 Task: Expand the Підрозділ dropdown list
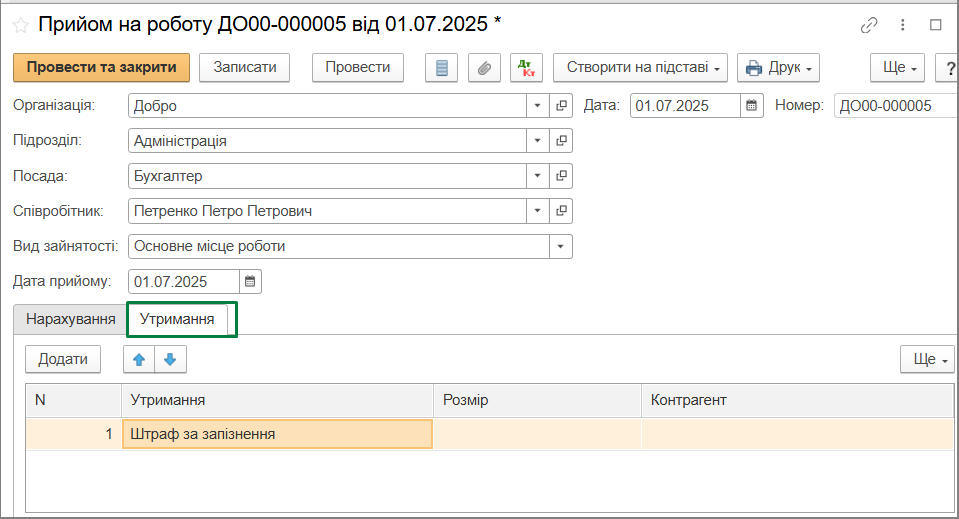[538, 141]
